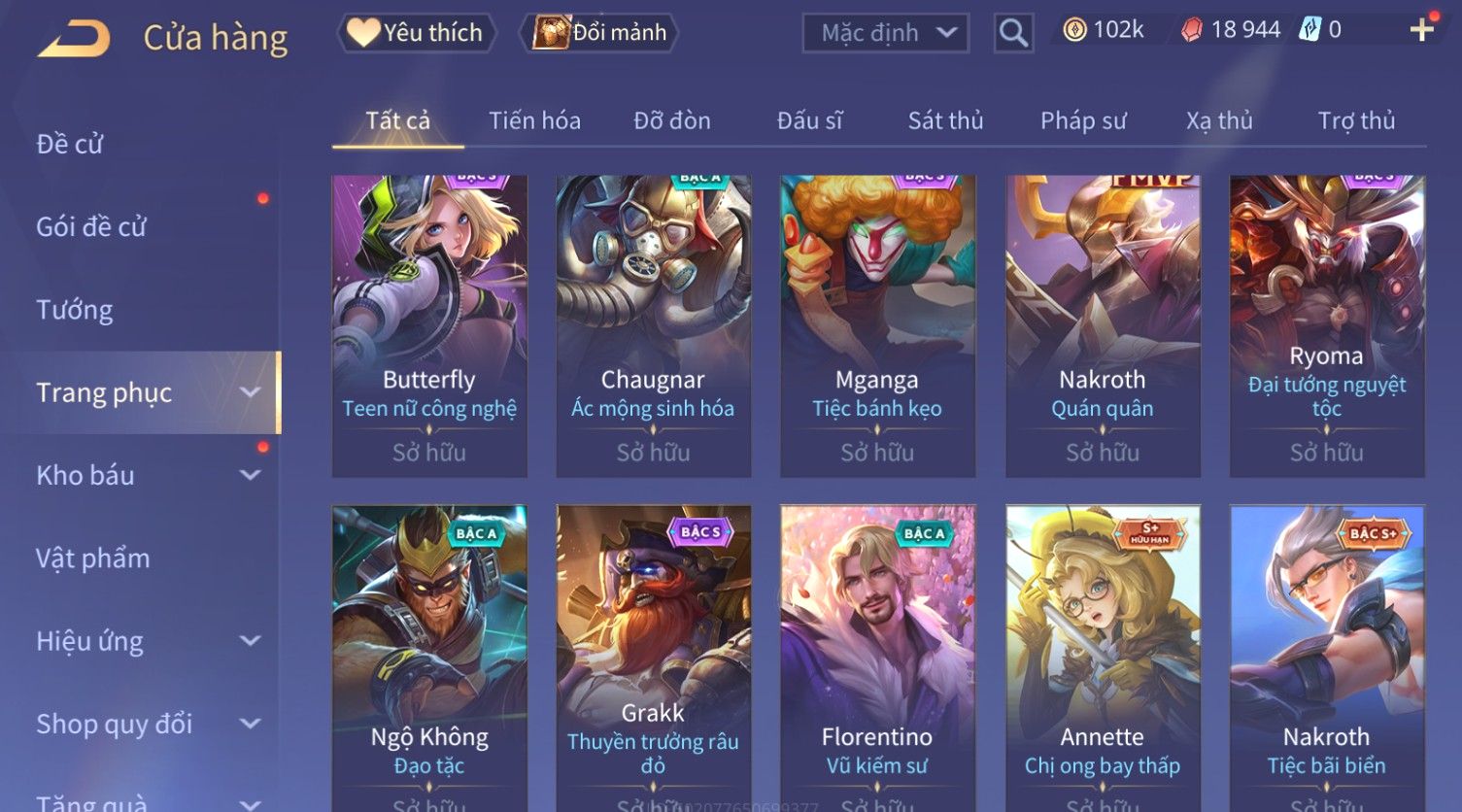Open the search magnifier icon

(1013, 33)
